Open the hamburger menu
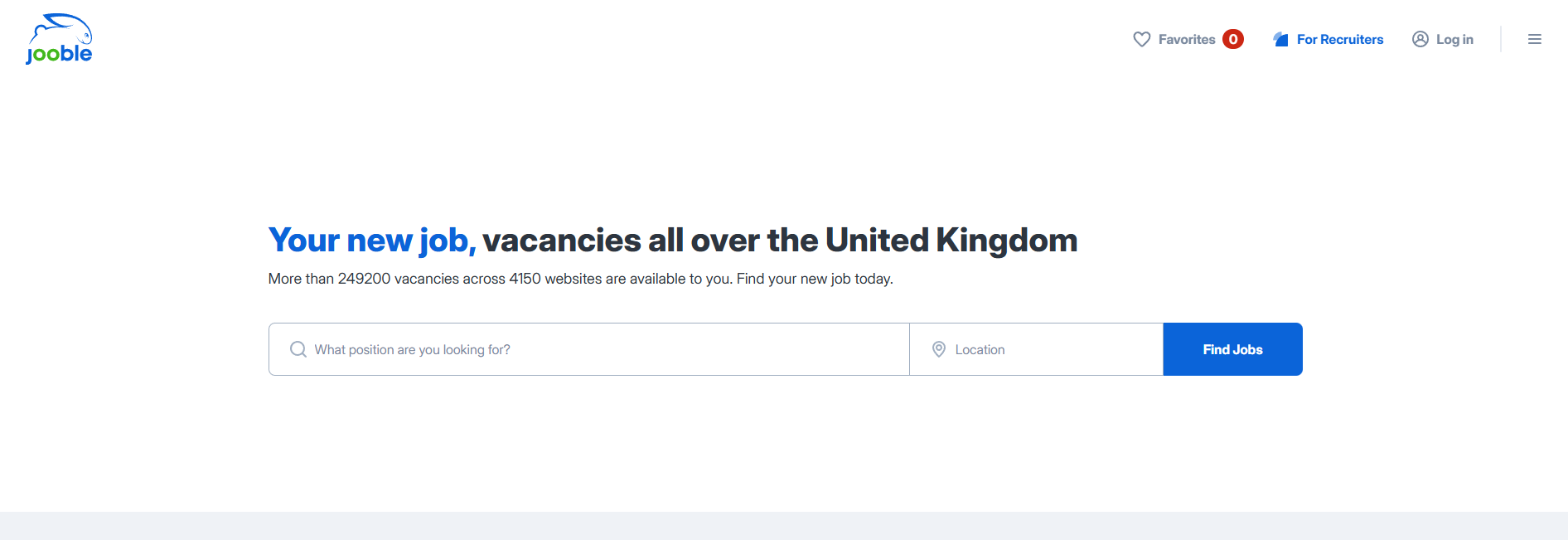1568x540 pixels. (1534, 39)
